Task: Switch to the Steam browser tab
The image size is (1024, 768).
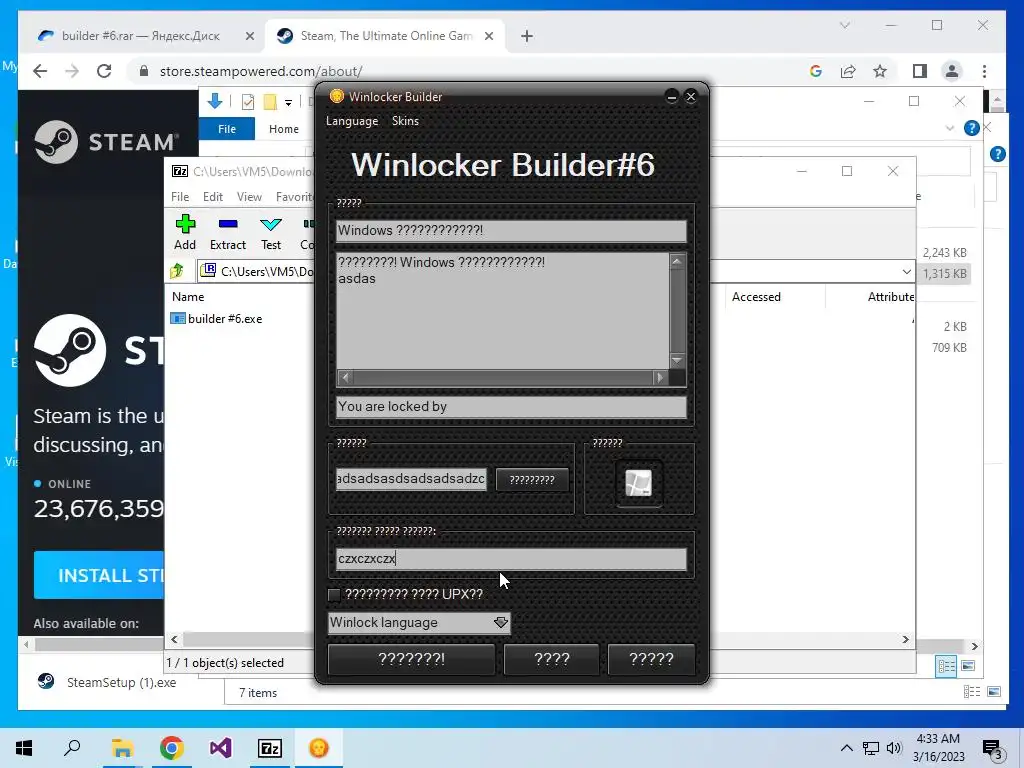Action: 385,36
